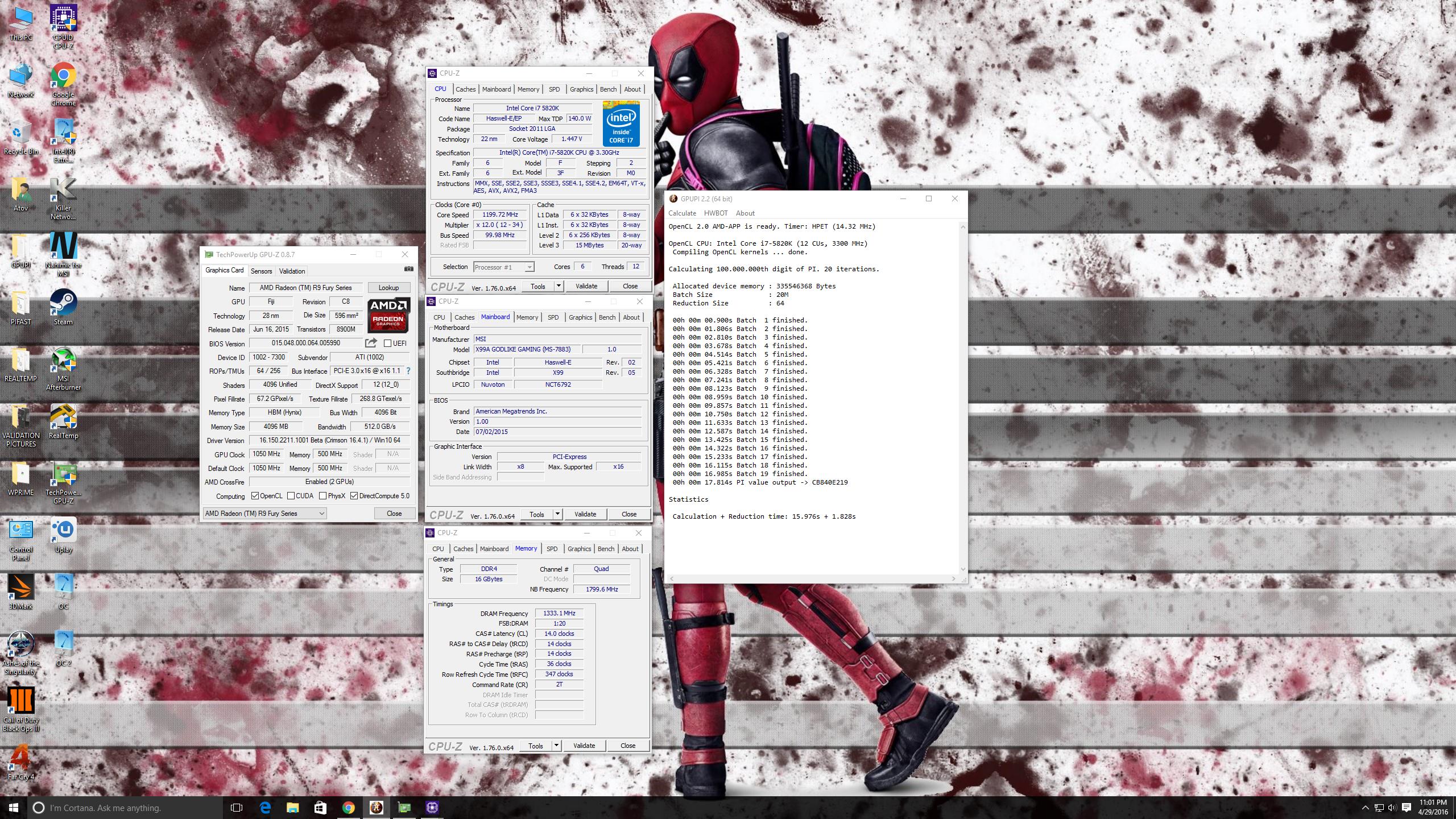
Task: Toggle the OpenCL checkbox in GPU-Z
Action: coord(255,496)
